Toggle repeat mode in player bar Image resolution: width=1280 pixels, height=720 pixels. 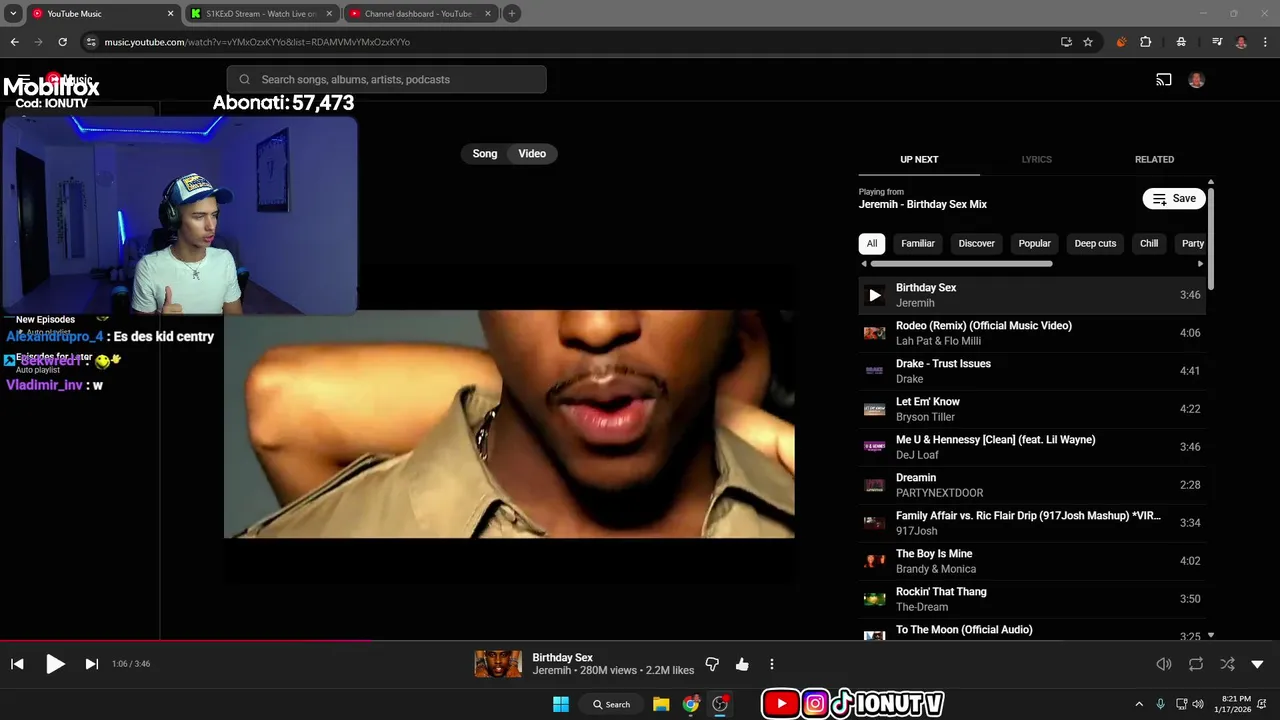[x=1196, y=664]
